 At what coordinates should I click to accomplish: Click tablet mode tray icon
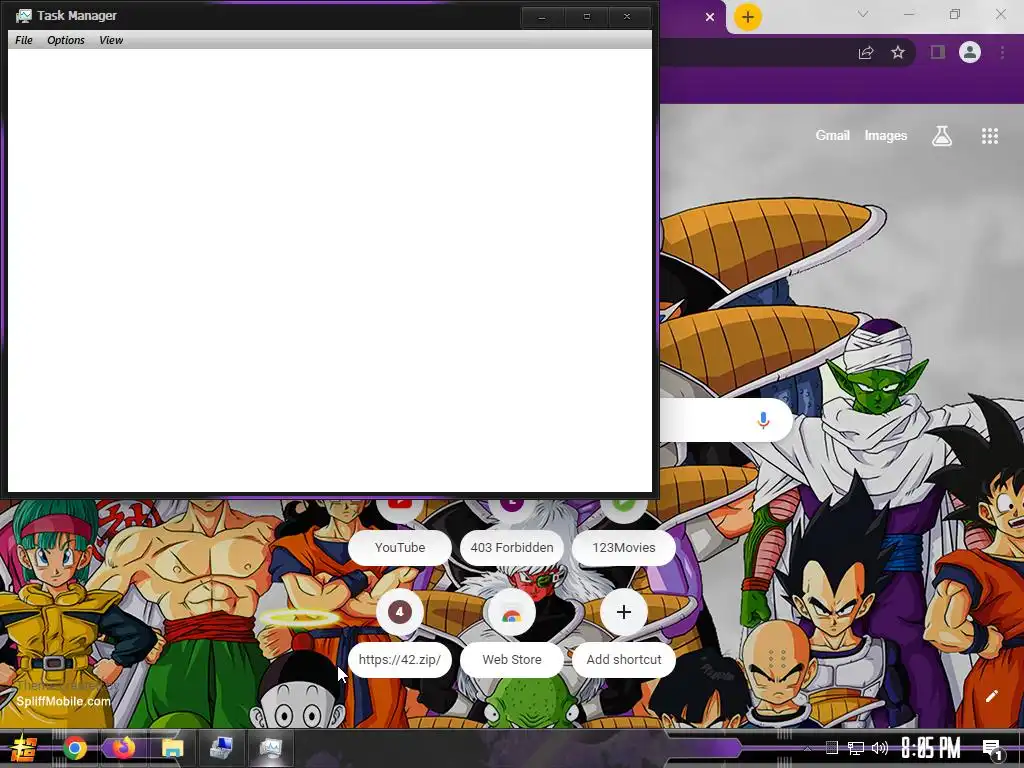pos(831,748)
